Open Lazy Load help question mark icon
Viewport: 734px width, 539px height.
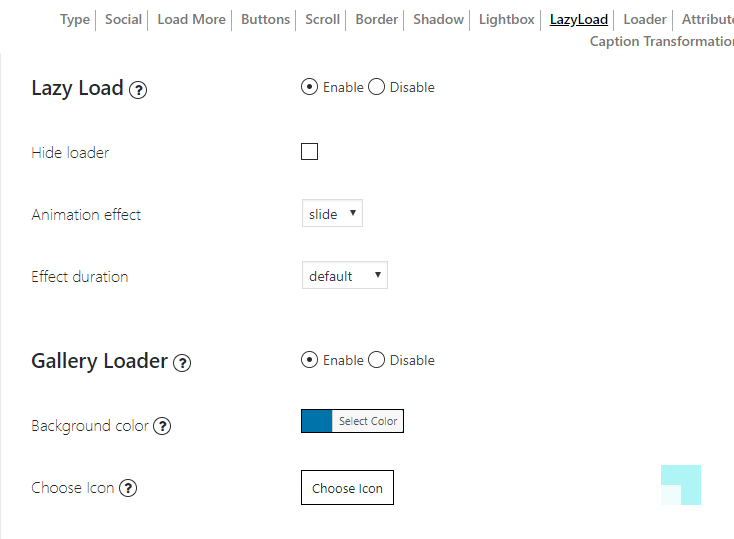coord(138,89)
